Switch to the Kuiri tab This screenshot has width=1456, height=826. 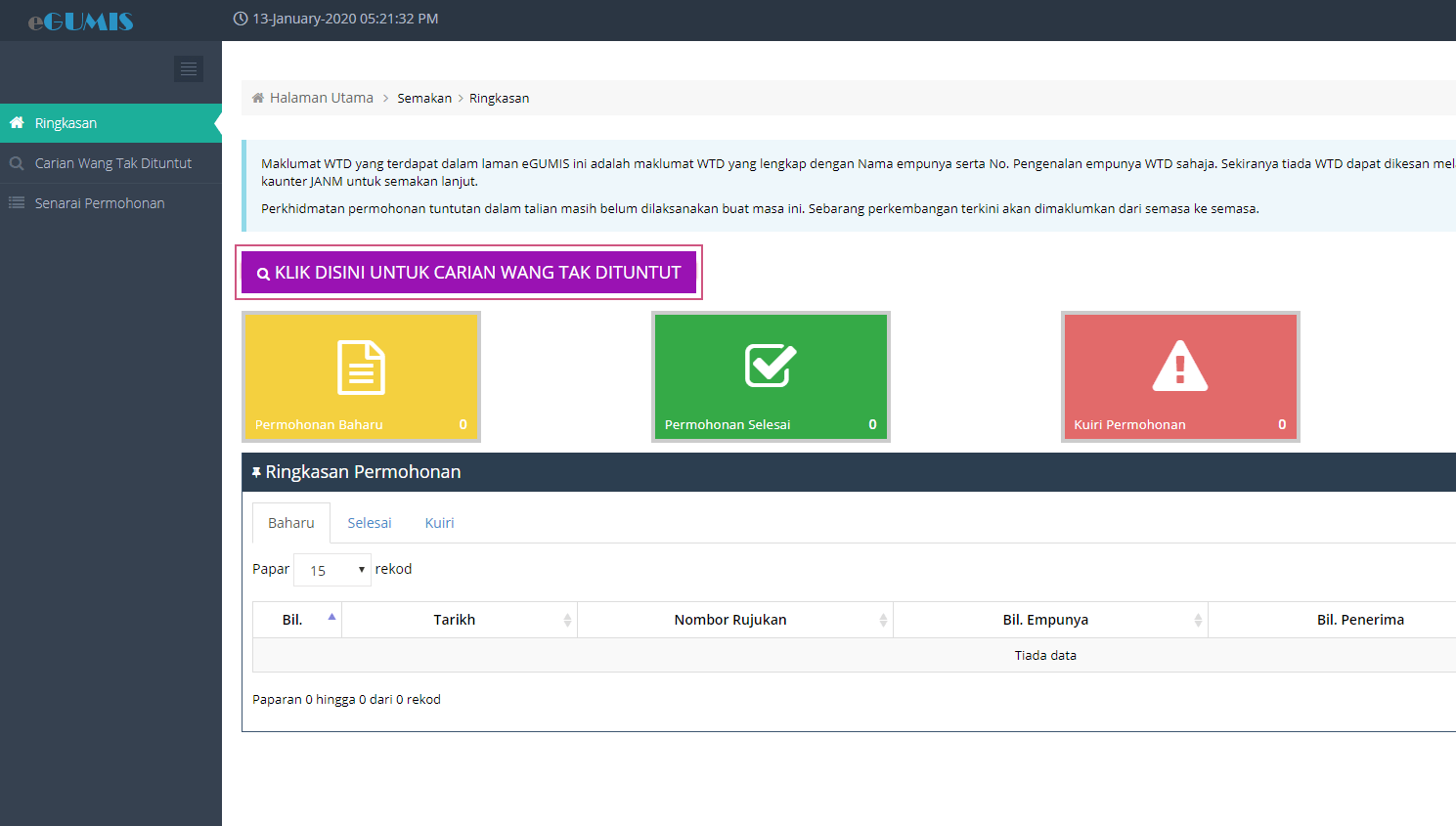[x=439, y=523]
